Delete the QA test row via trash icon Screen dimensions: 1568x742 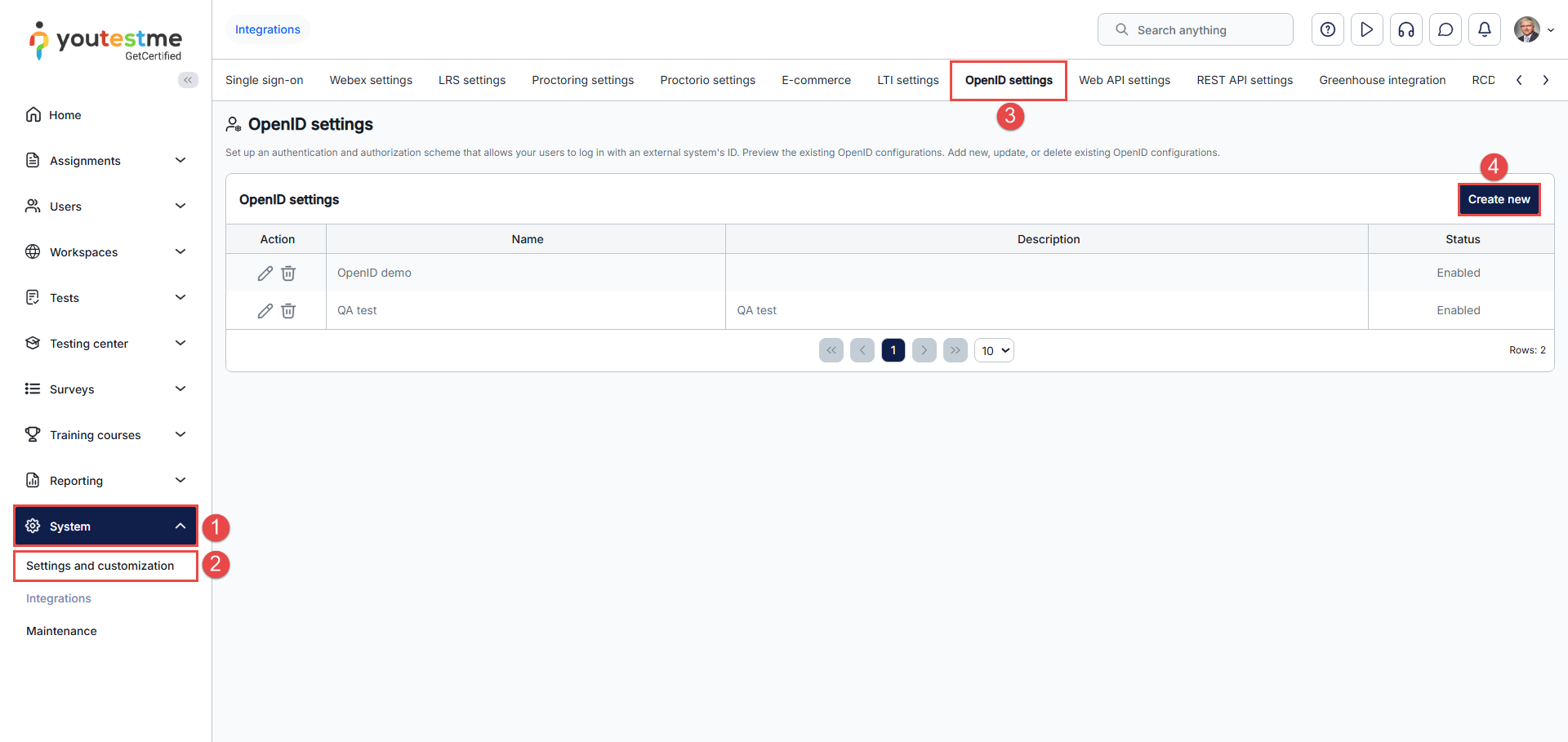coord(288,311)
